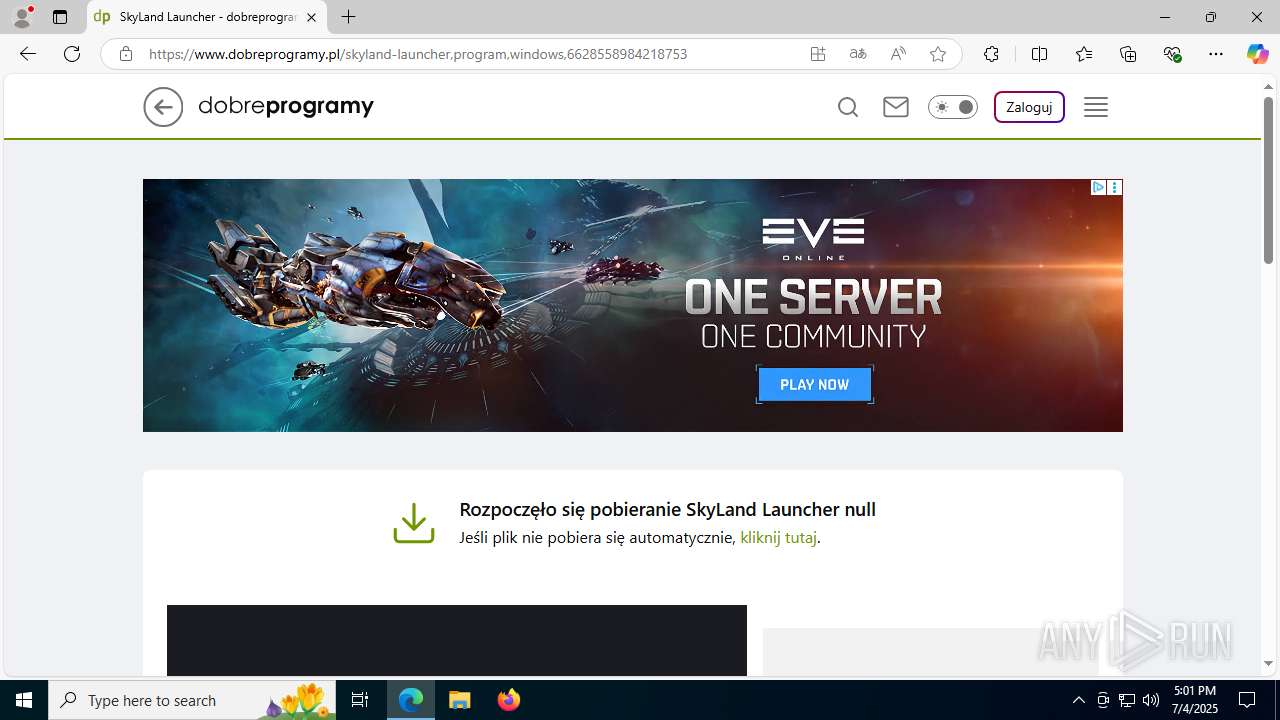The height and width of the screenshot is (720, 1280).
Task: Click the dobreprogramy circular back arrow
Action: click(163, 107)
